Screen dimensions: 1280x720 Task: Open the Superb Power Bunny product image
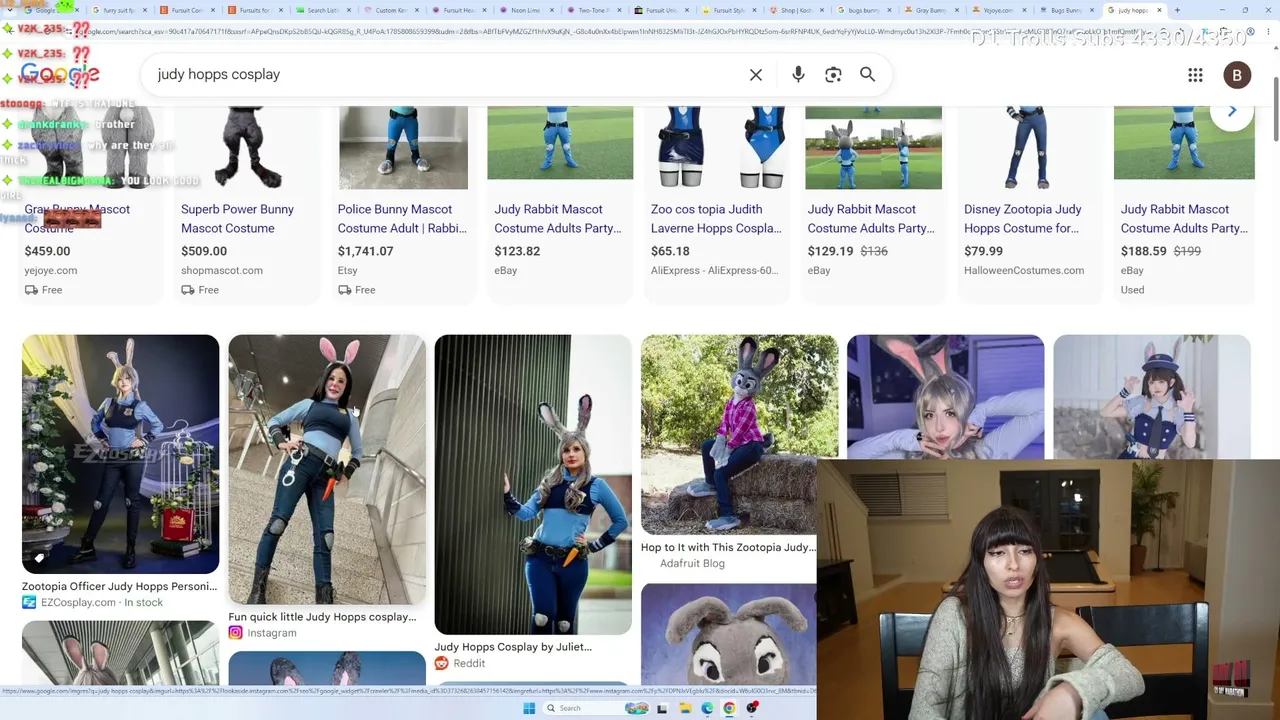click(246, 147)
